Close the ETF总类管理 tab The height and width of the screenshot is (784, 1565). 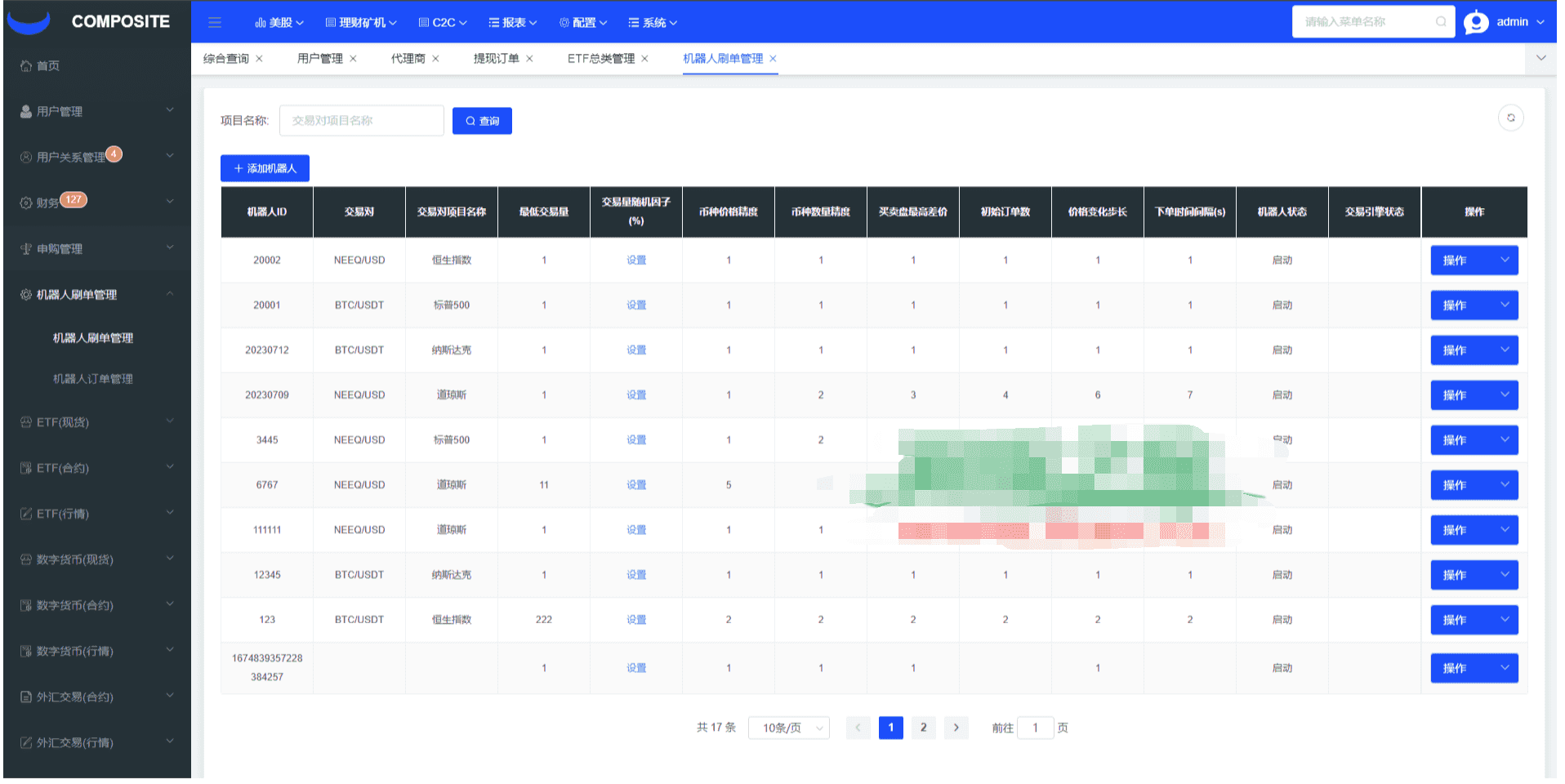645,59
